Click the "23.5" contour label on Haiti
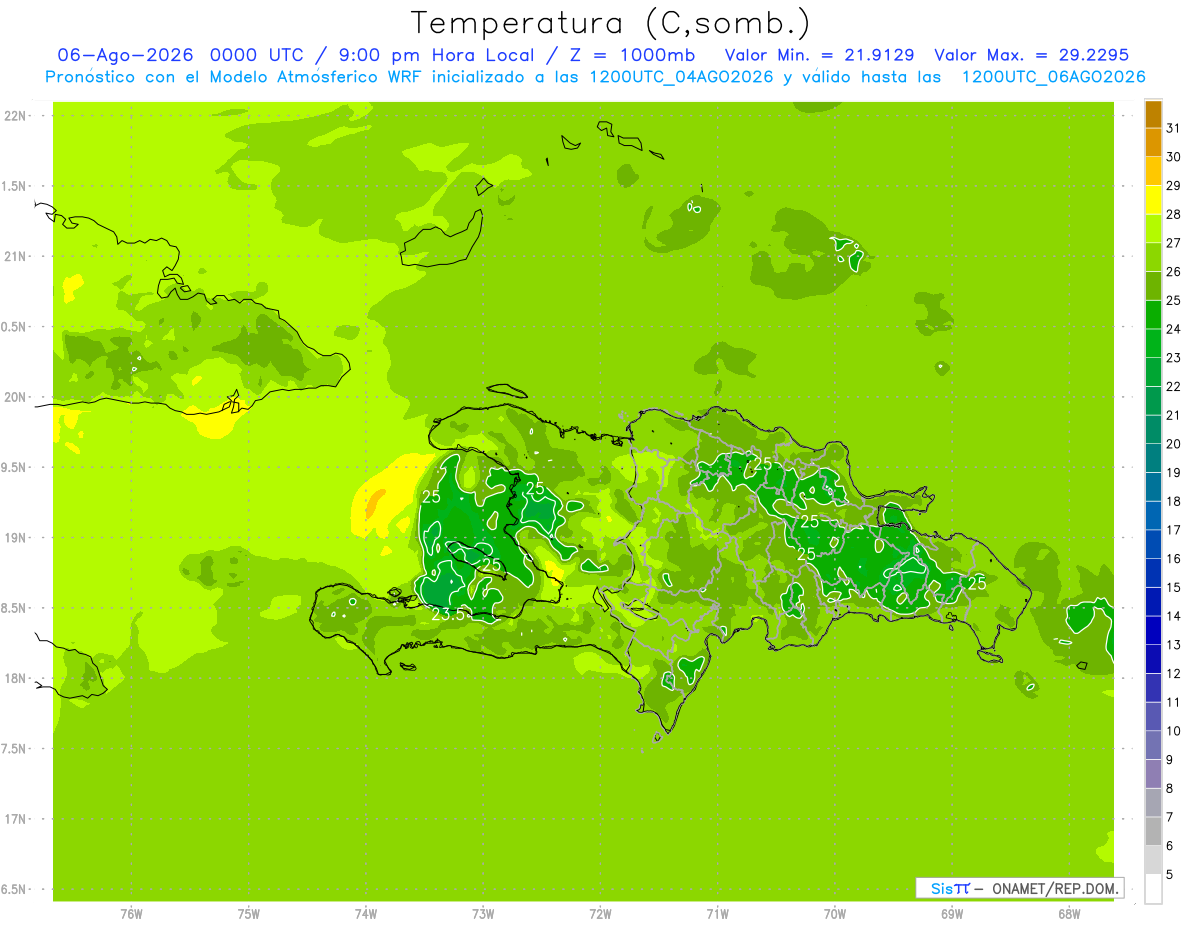The height and width of the screenshot is (927, 1200). 449,614
